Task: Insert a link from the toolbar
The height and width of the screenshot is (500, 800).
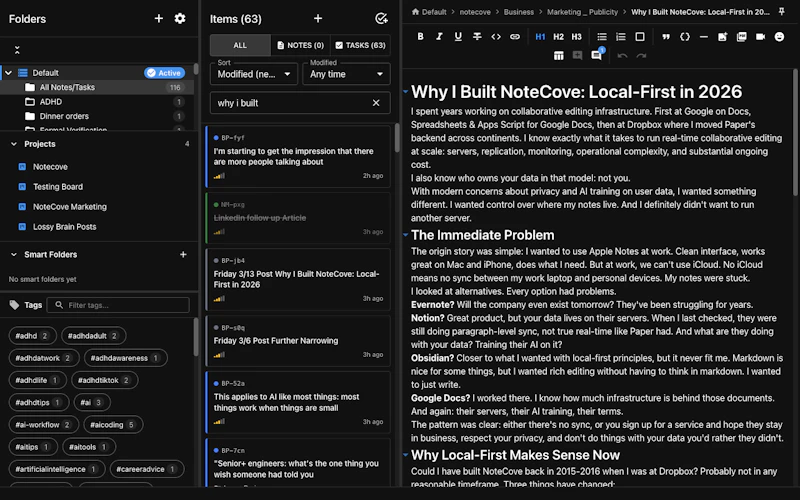Action: click(x=515, y=36)
